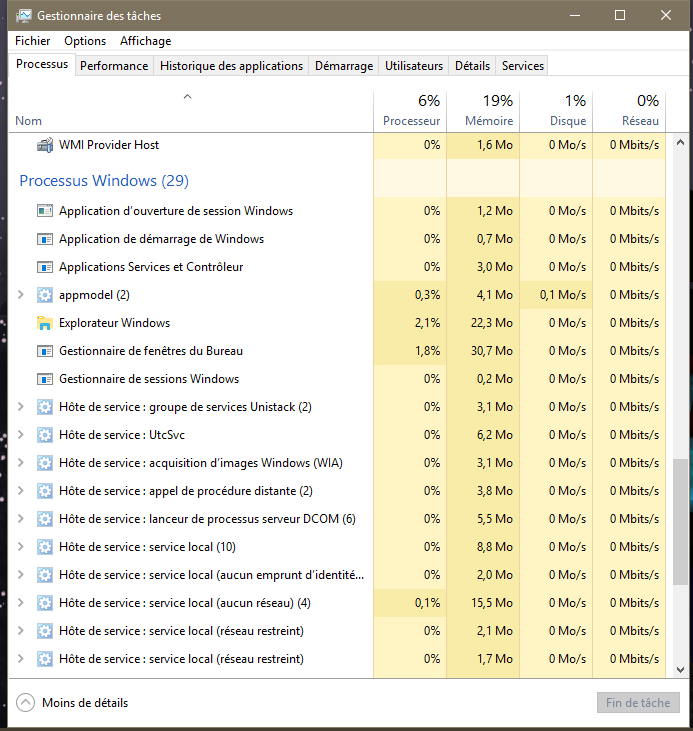Switch to the Services tab

(523, 66)
